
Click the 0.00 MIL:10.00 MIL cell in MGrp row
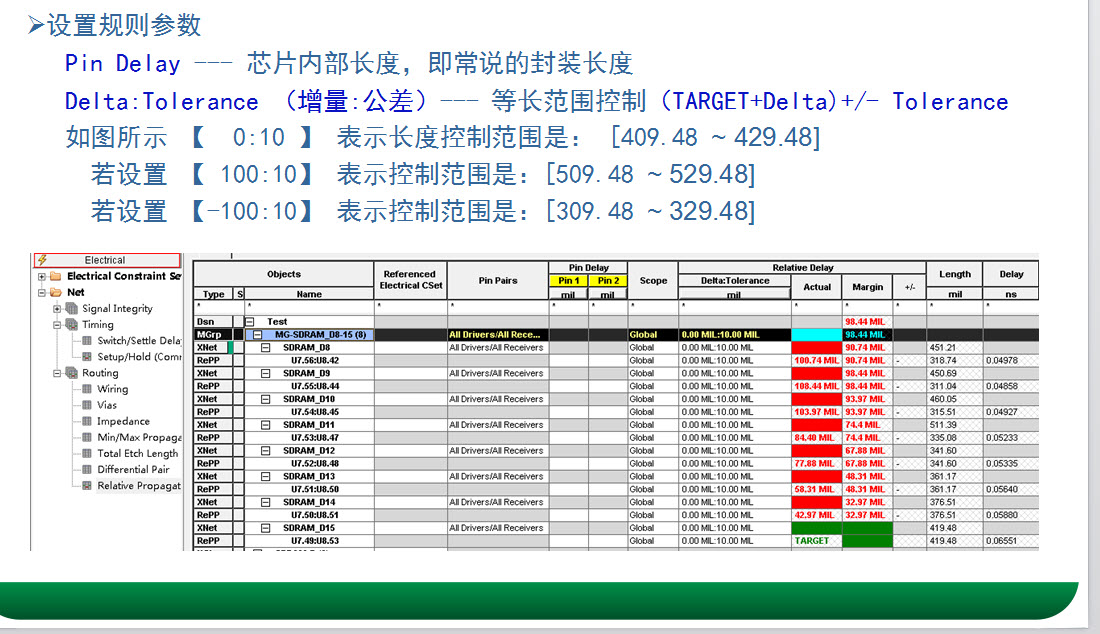point(735,335)
